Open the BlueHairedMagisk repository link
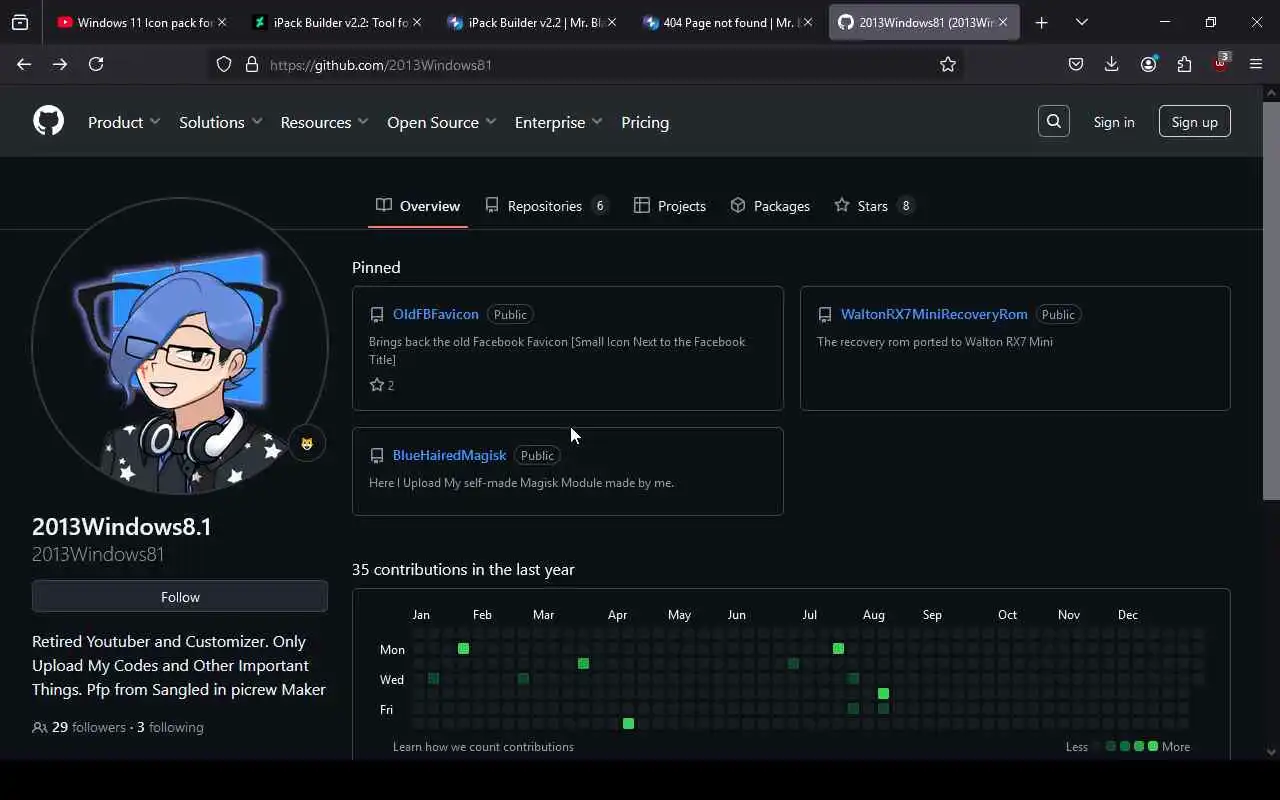The image size is (1280, 800). point(449,455)
